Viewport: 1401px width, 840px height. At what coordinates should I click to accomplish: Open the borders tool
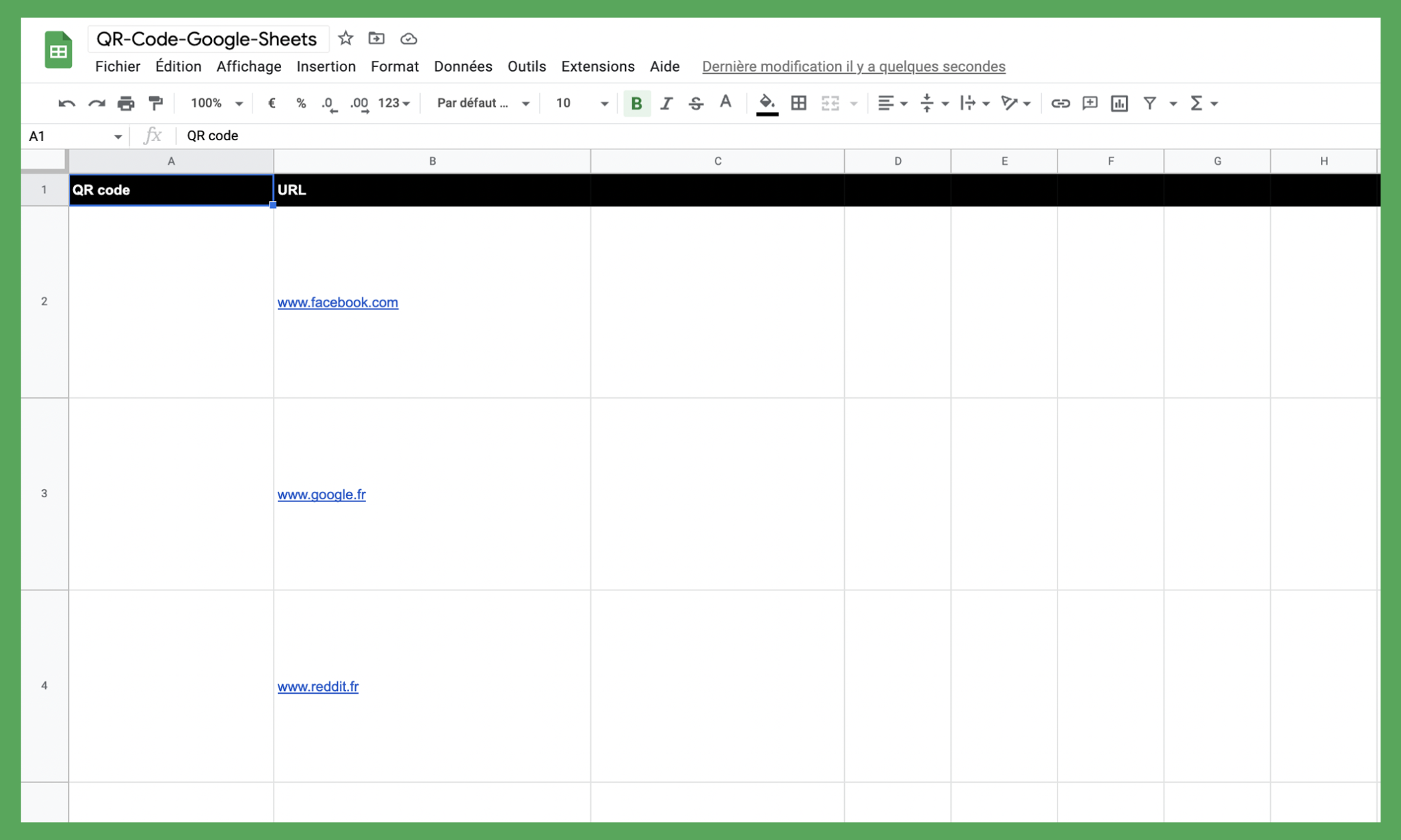click(798, 103)
